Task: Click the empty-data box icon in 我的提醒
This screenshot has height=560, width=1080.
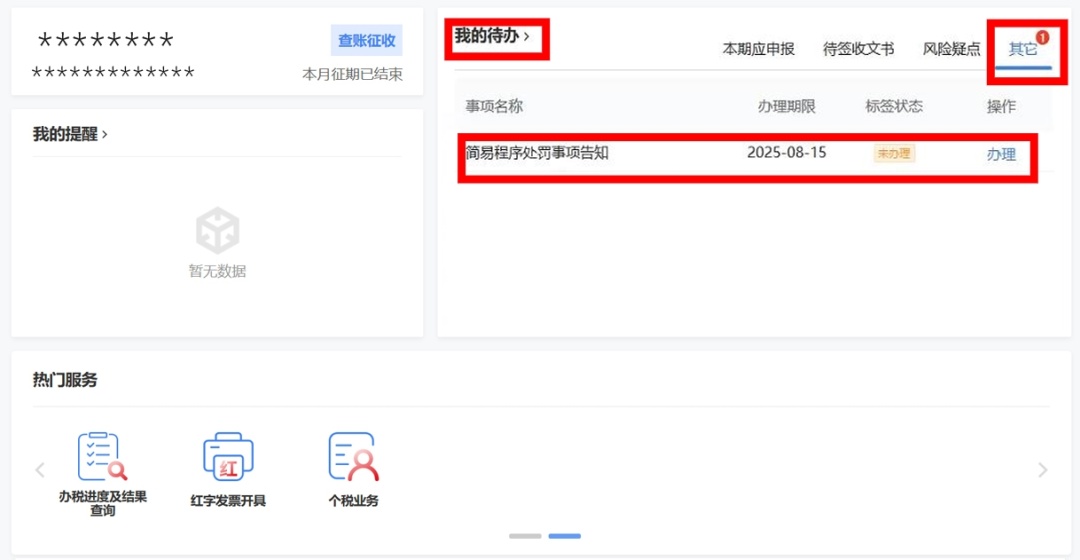Action: (x=217, y=230)
